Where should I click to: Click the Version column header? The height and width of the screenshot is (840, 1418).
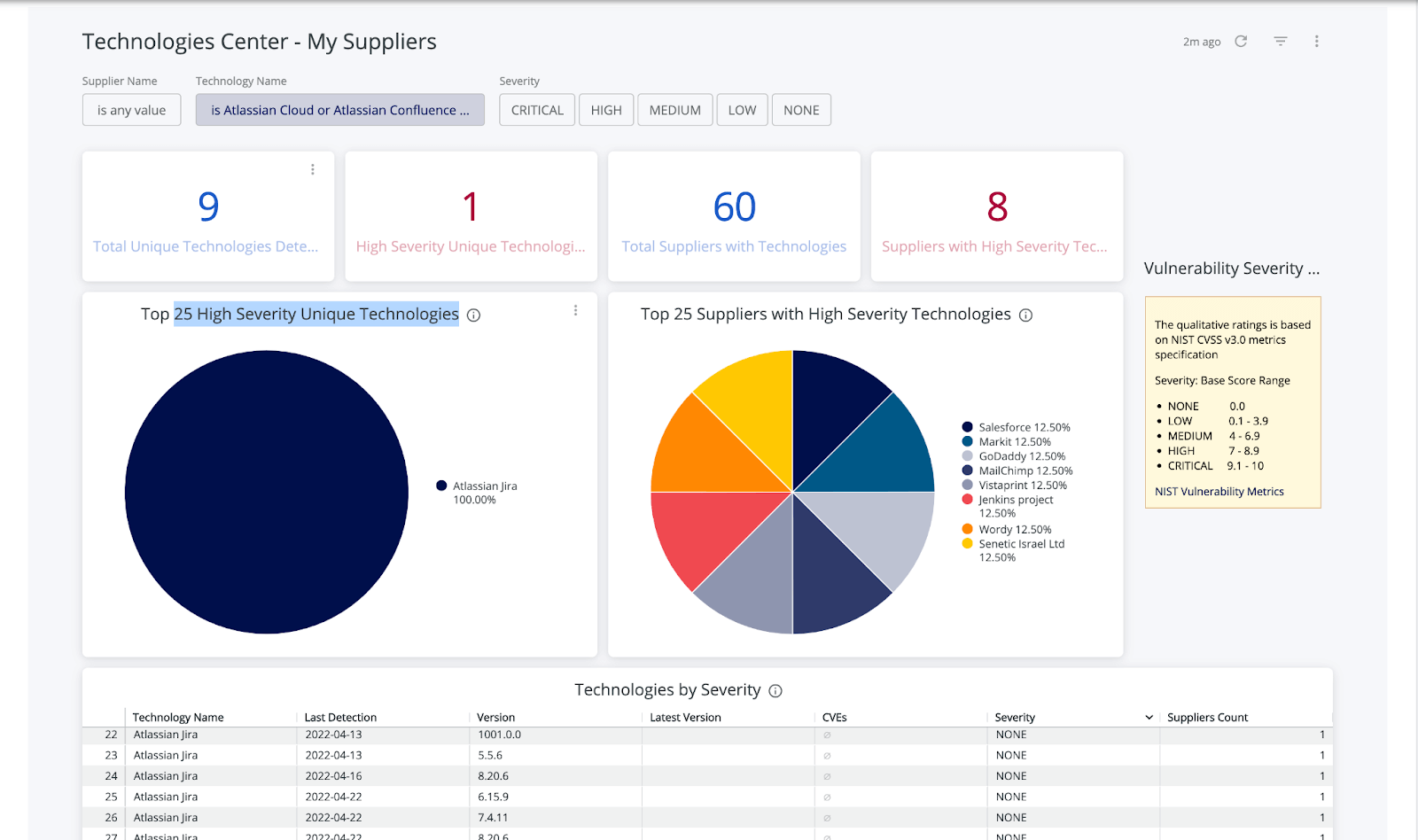click(495, 717)
